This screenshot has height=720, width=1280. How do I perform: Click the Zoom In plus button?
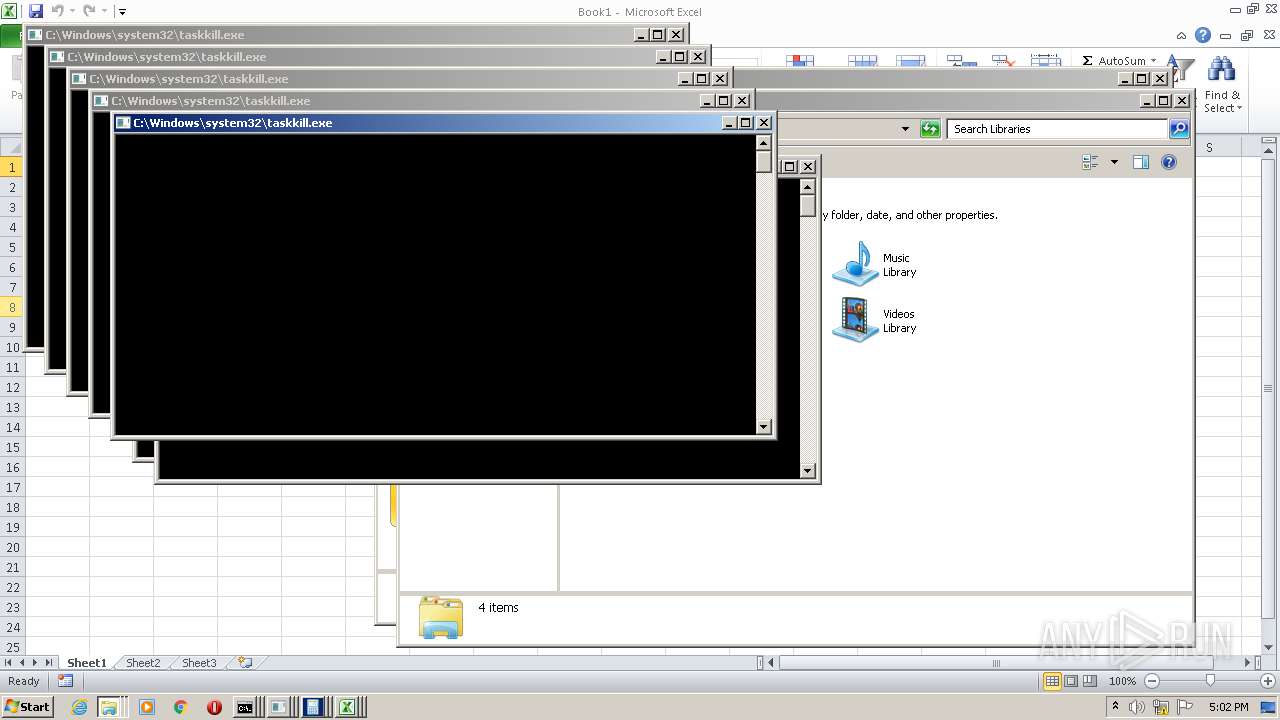tap(1268, 681)
